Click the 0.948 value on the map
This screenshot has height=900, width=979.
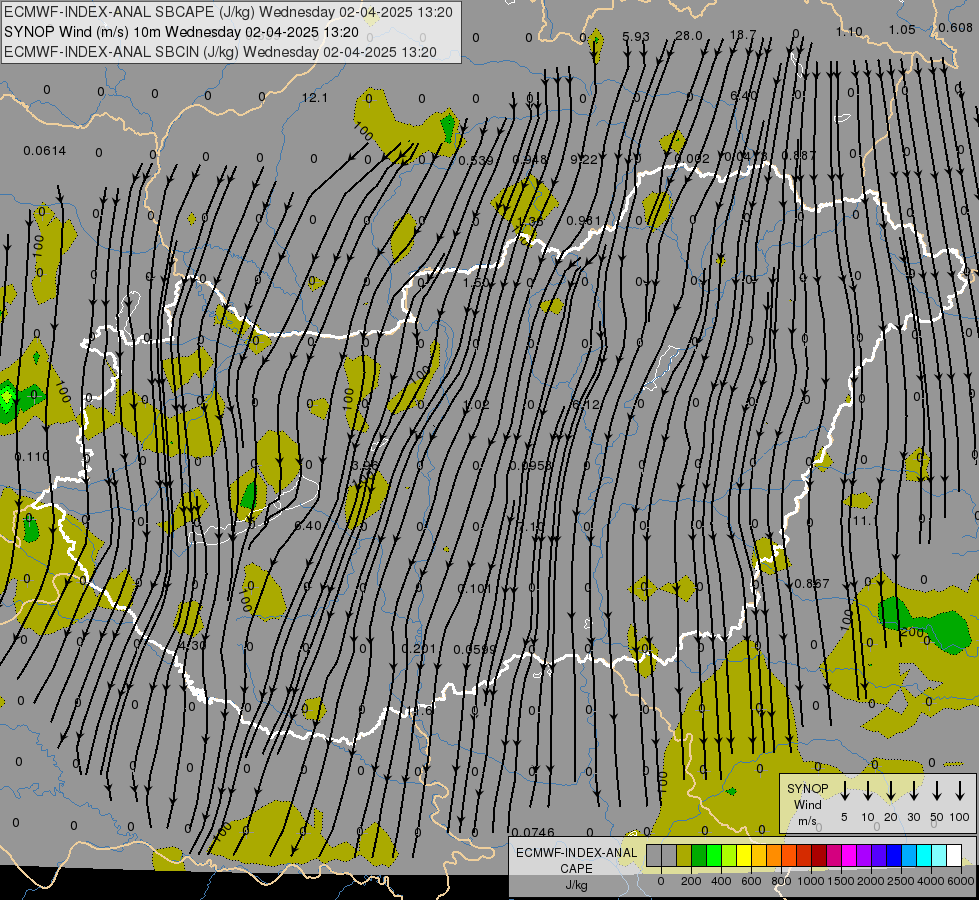point(530,160)
